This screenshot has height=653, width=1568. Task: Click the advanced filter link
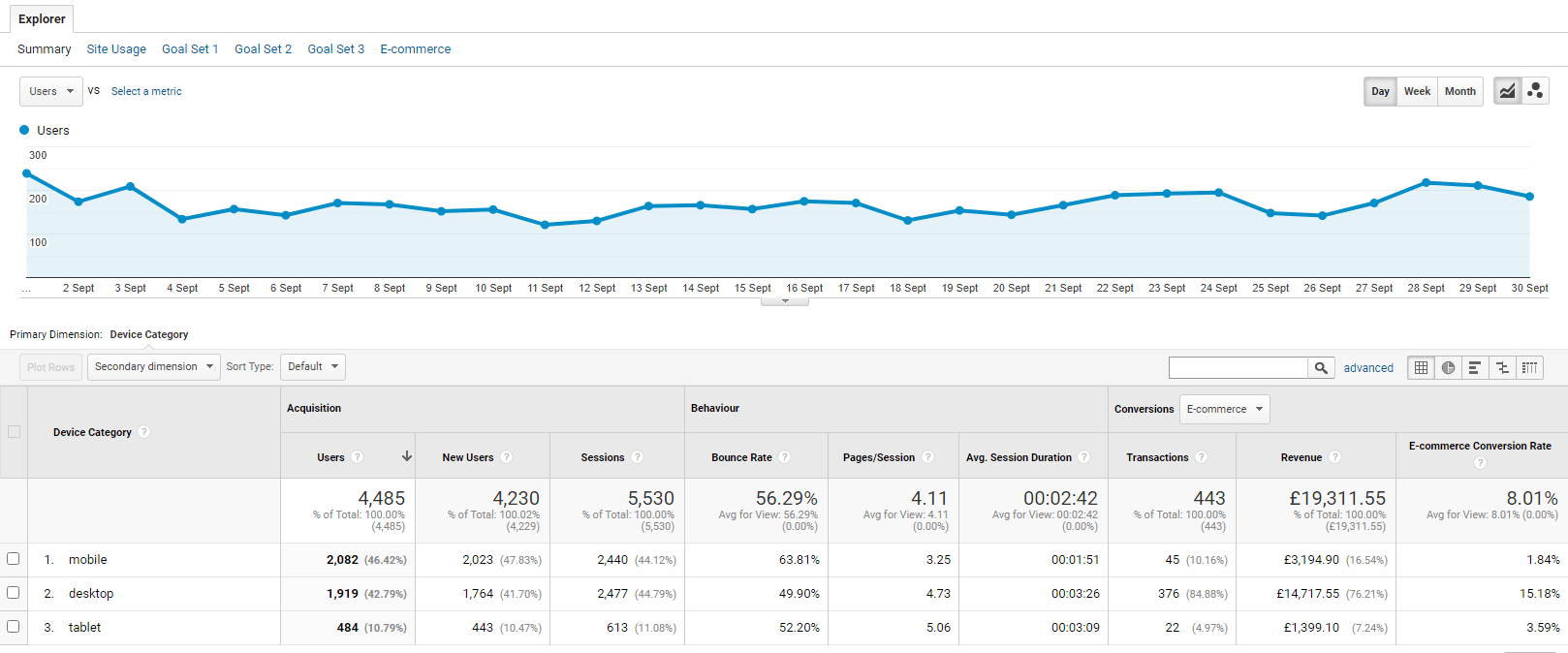1368,368
